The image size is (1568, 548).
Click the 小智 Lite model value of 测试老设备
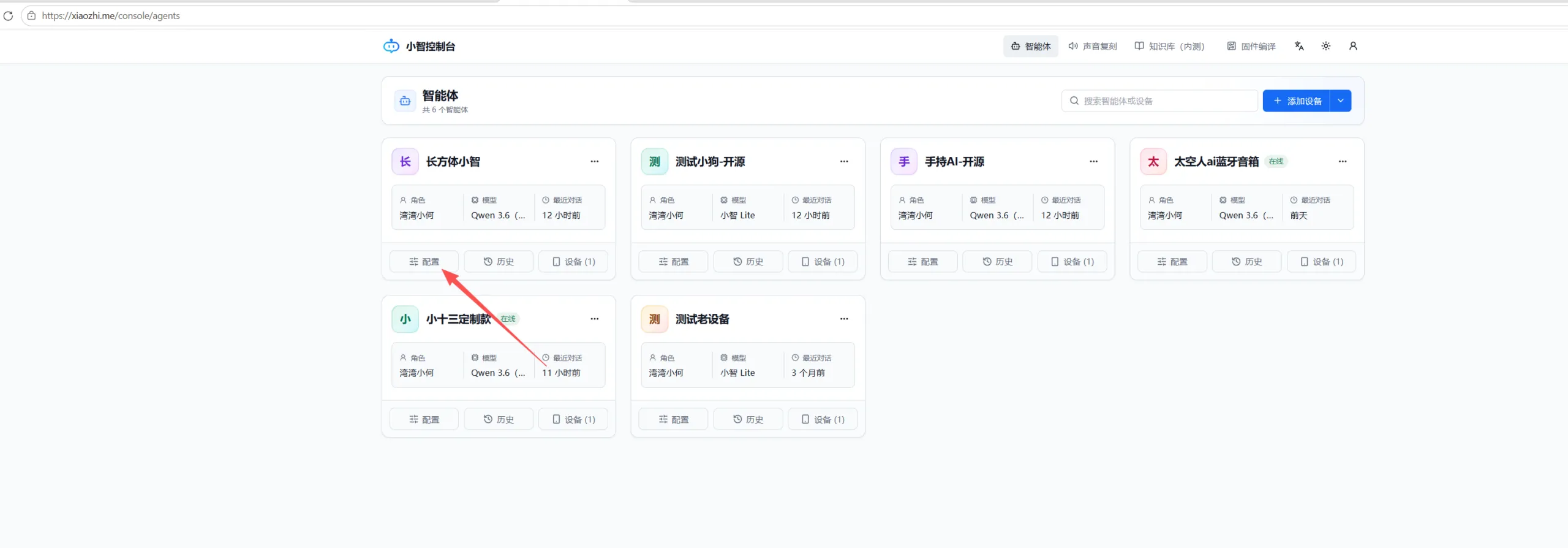(737, 373)
